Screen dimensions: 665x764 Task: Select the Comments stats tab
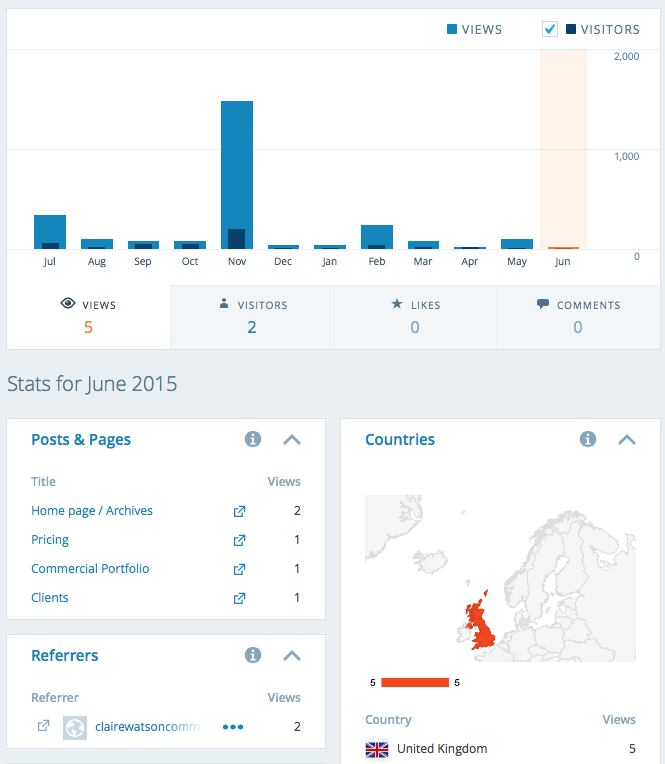coord(578,316)
